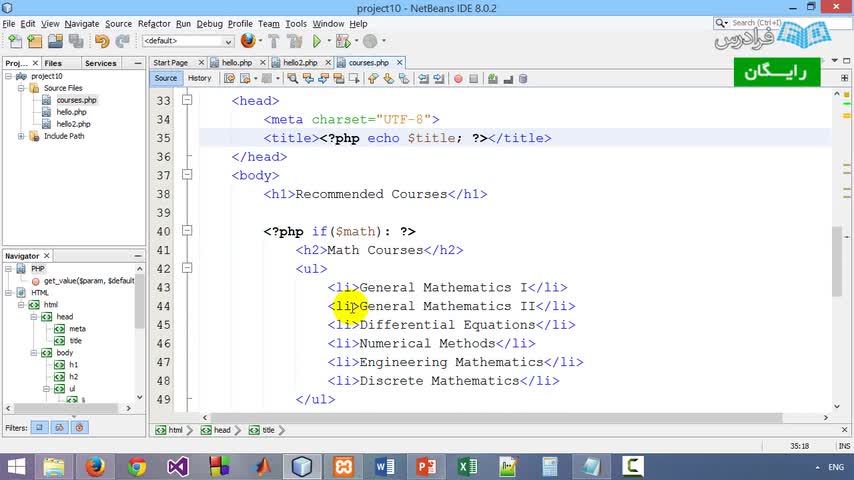Open Profile Project dropdown arrow
The height and width of the screenshot is (480, 854).
[x=383, y=41]
